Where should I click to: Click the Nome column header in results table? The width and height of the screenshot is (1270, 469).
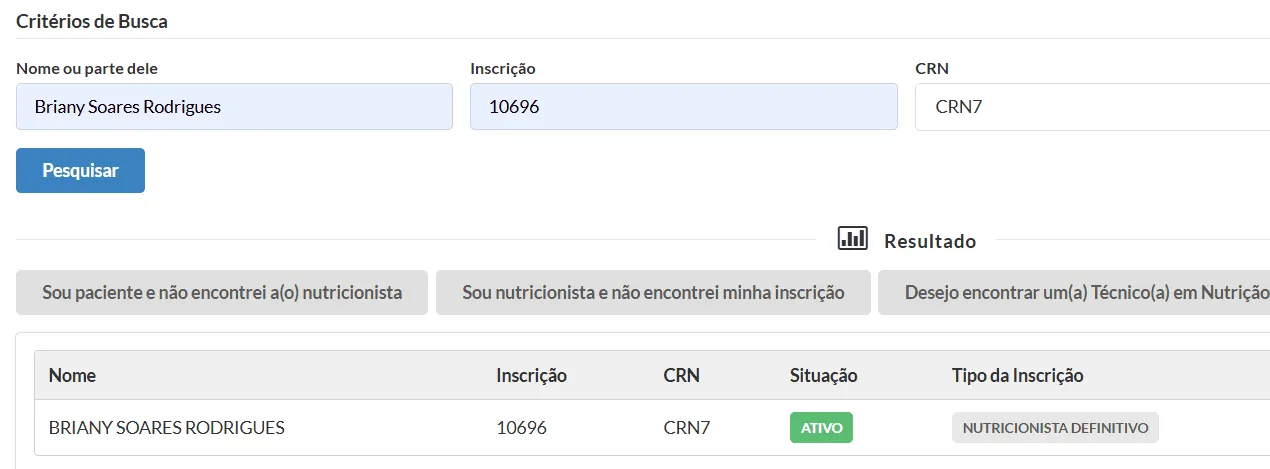[x=72, y=376]
